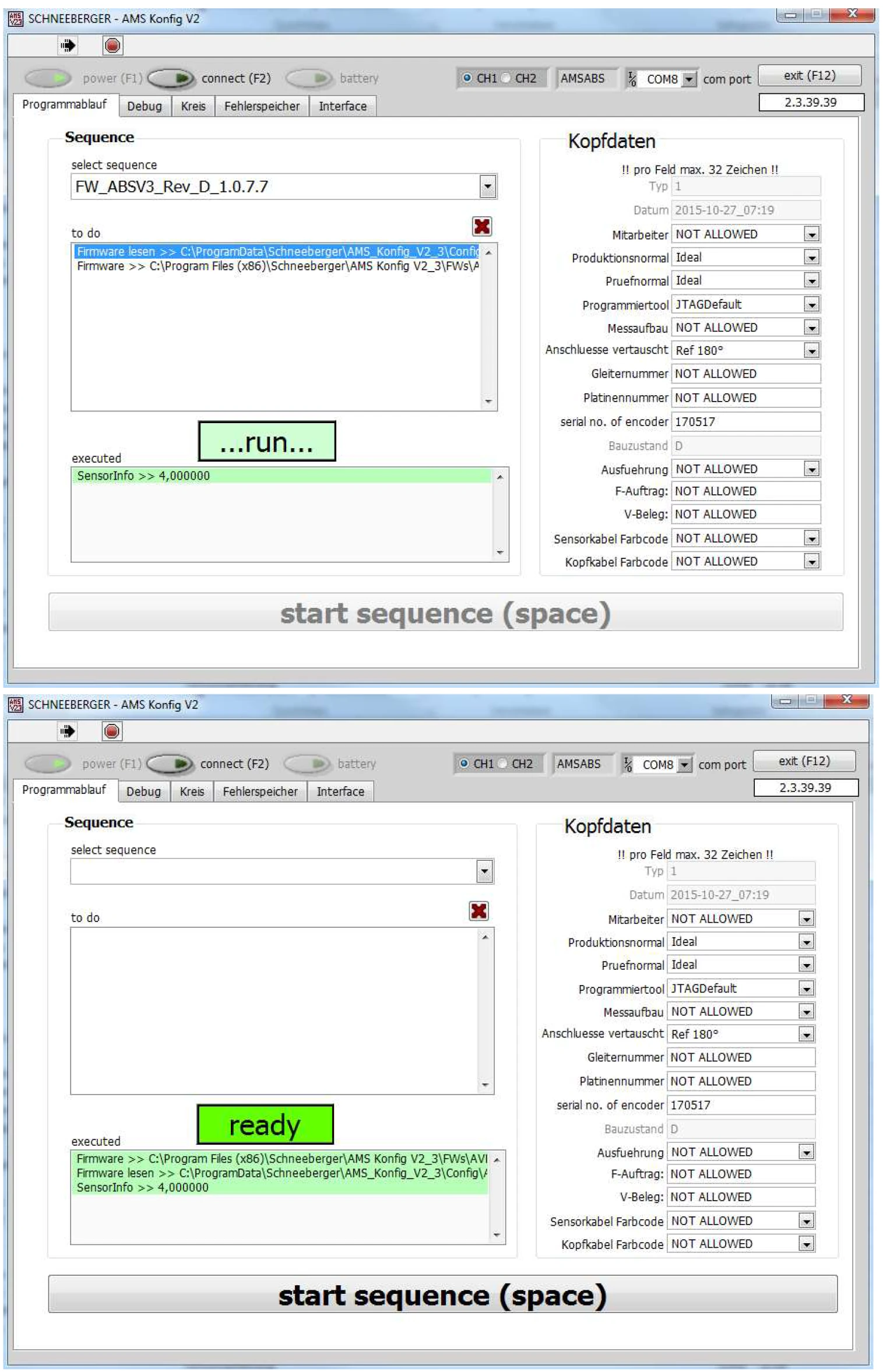Toggle the connect (F2) switch in the running window
The image size is (883, 1372).
pyautogui.click(x=170, y=78)
